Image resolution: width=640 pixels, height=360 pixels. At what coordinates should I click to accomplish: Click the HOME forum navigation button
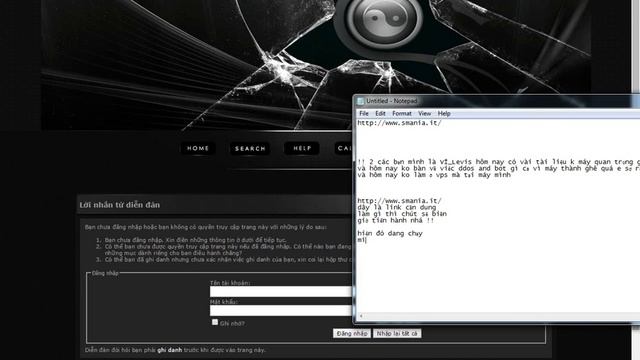coord(198,148)
